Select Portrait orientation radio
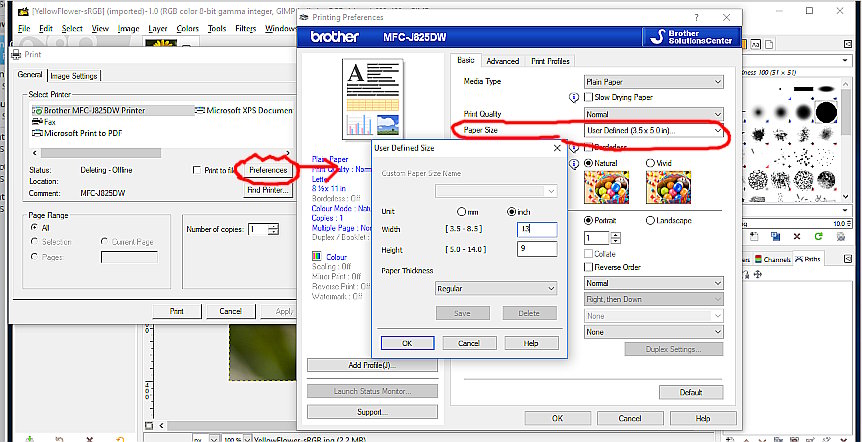 click(588, 220)
